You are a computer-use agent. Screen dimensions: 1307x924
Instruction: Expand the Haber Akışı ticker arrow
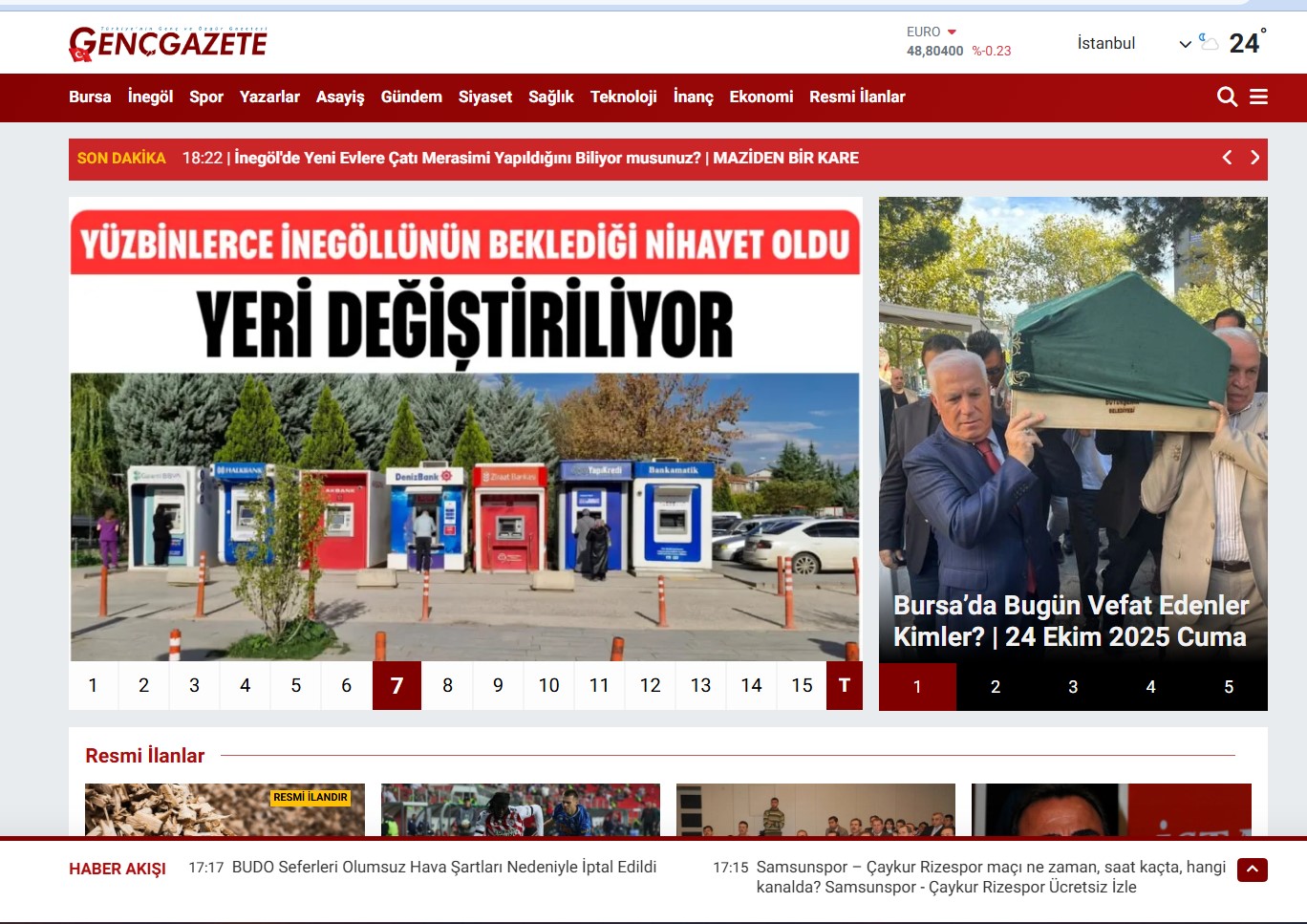(1252, 870)
